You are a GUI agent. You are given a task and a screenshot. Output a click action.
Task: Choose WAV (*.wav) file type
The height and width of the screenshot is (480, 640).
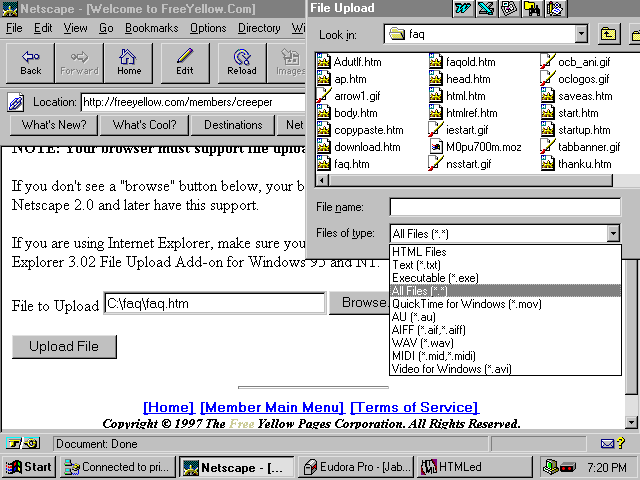[505, 343]
